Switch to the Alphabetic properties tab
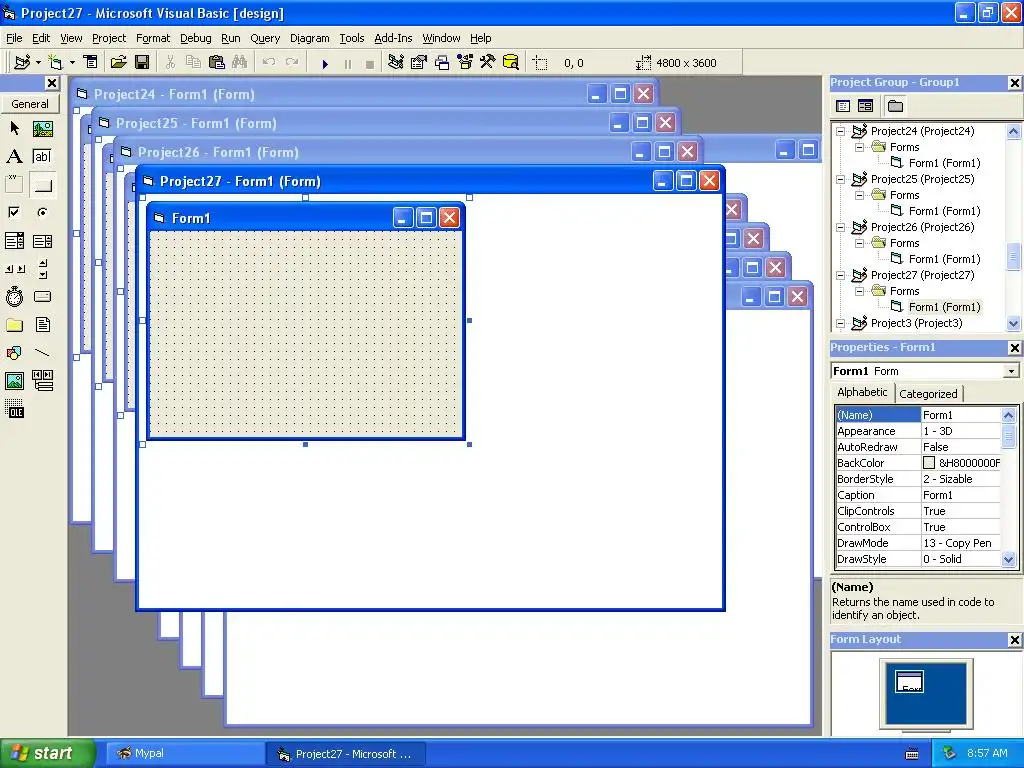Screen dimensions: 1024x768 point(862,392)
